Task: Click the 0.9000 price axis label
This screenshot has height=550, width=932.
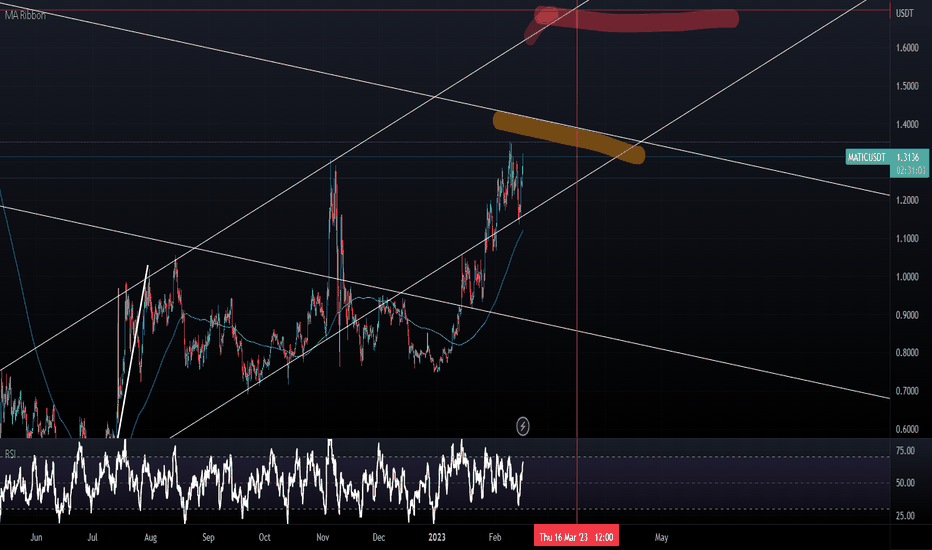Action: coord(908,315)
